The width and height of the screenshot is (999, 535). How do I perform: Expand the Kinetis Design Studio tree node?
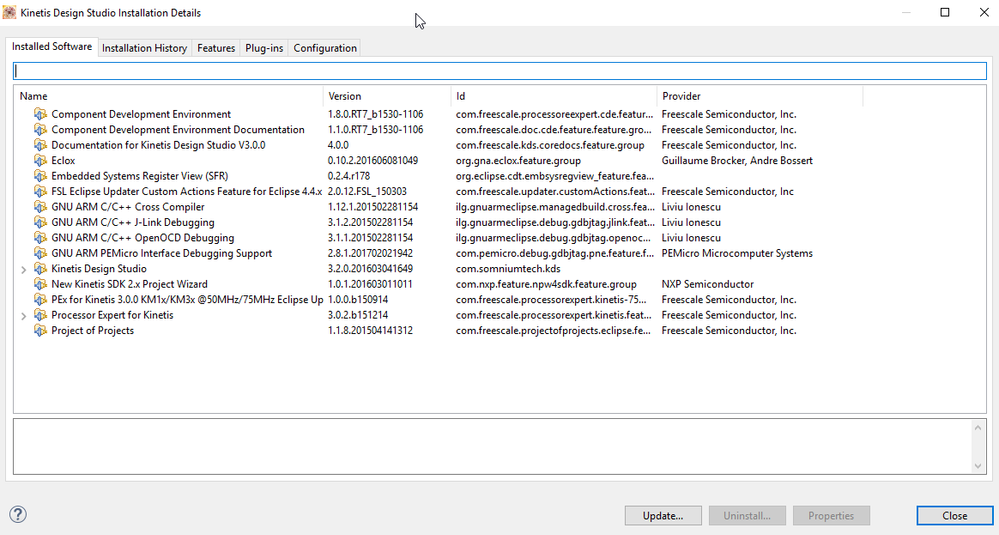click(24, 269)
